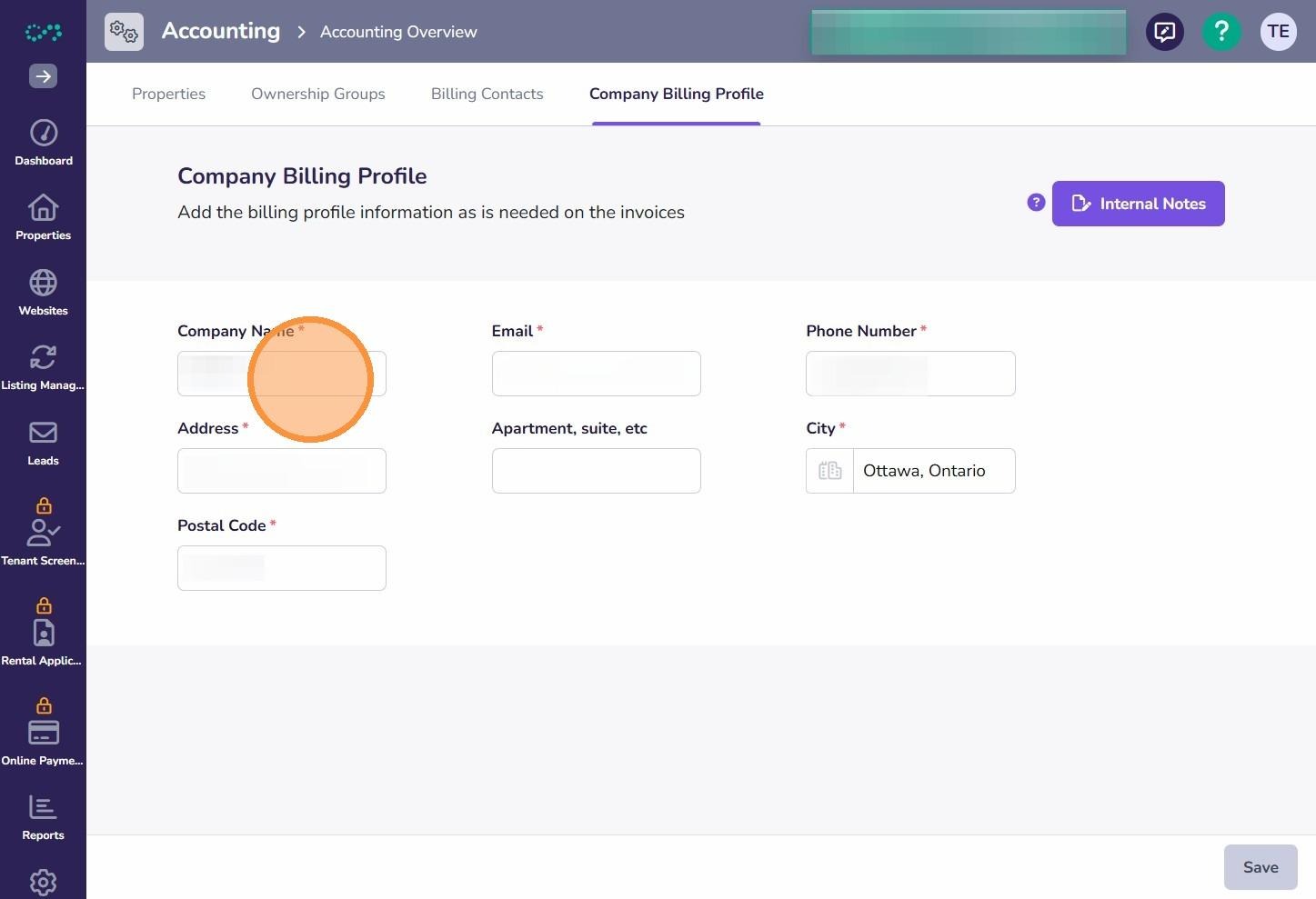Viewport: 1316px width, 899px height.
Task: Click the building icon in City field
Action: coord(829,471)
